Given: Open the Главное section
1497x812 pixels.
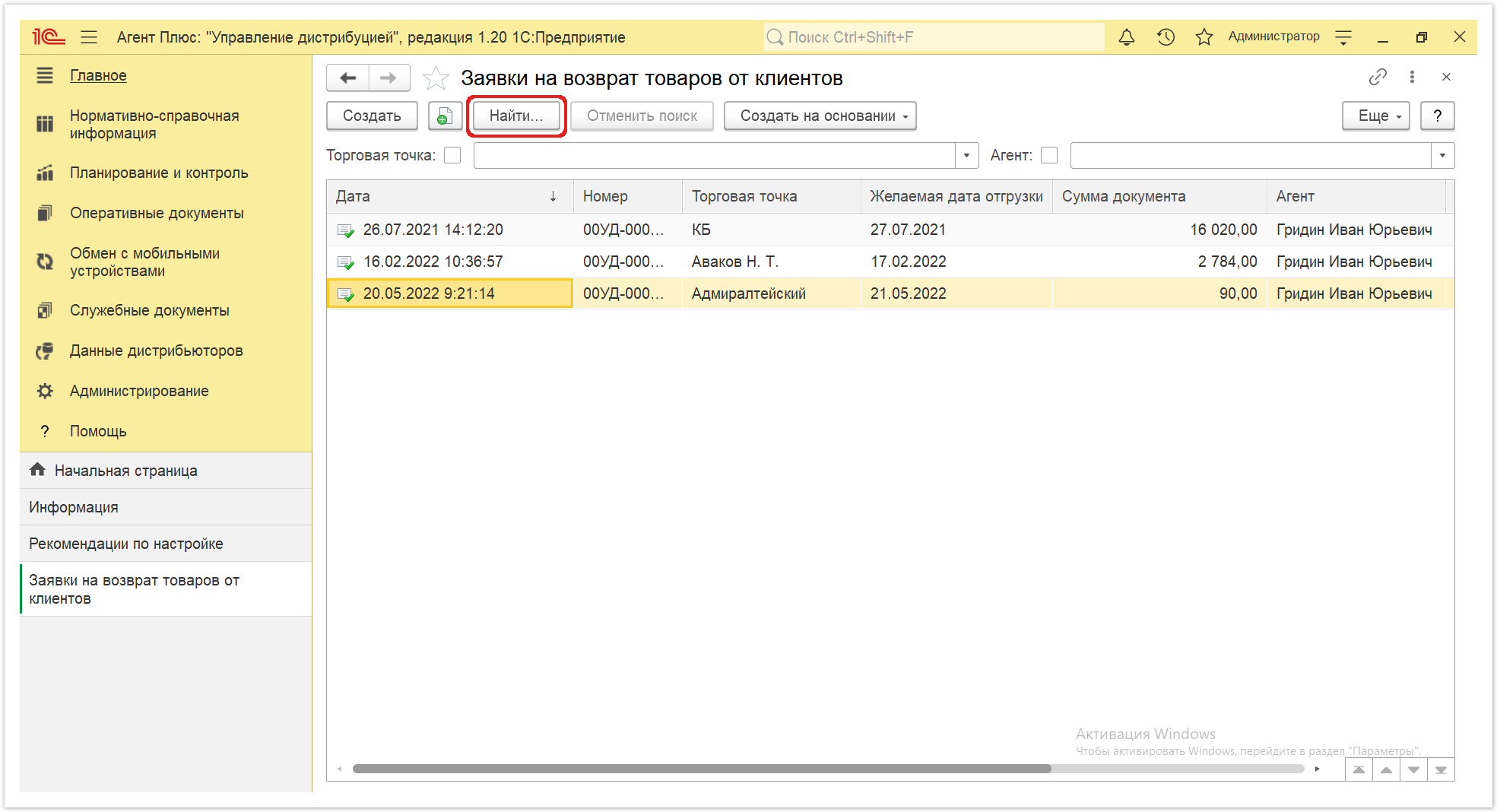Looking at the screenshot, I should click(x=98, y=75).
